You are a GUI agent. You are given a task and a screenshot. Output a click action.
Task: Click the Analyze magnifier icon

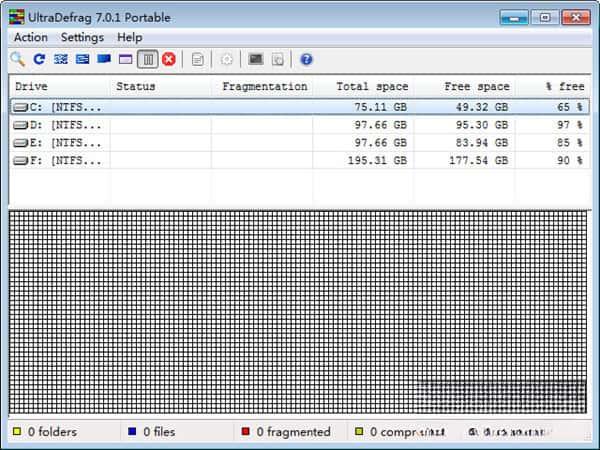pyautogui.click(x=18, y=59)
